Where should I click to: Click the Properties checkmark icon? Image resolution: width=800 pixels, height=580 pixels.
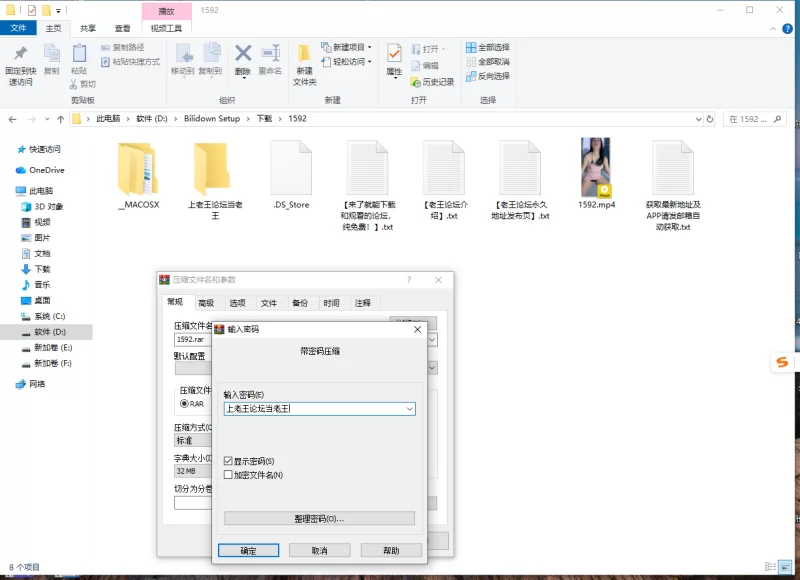pyautogui.click(x=394, y=53)
